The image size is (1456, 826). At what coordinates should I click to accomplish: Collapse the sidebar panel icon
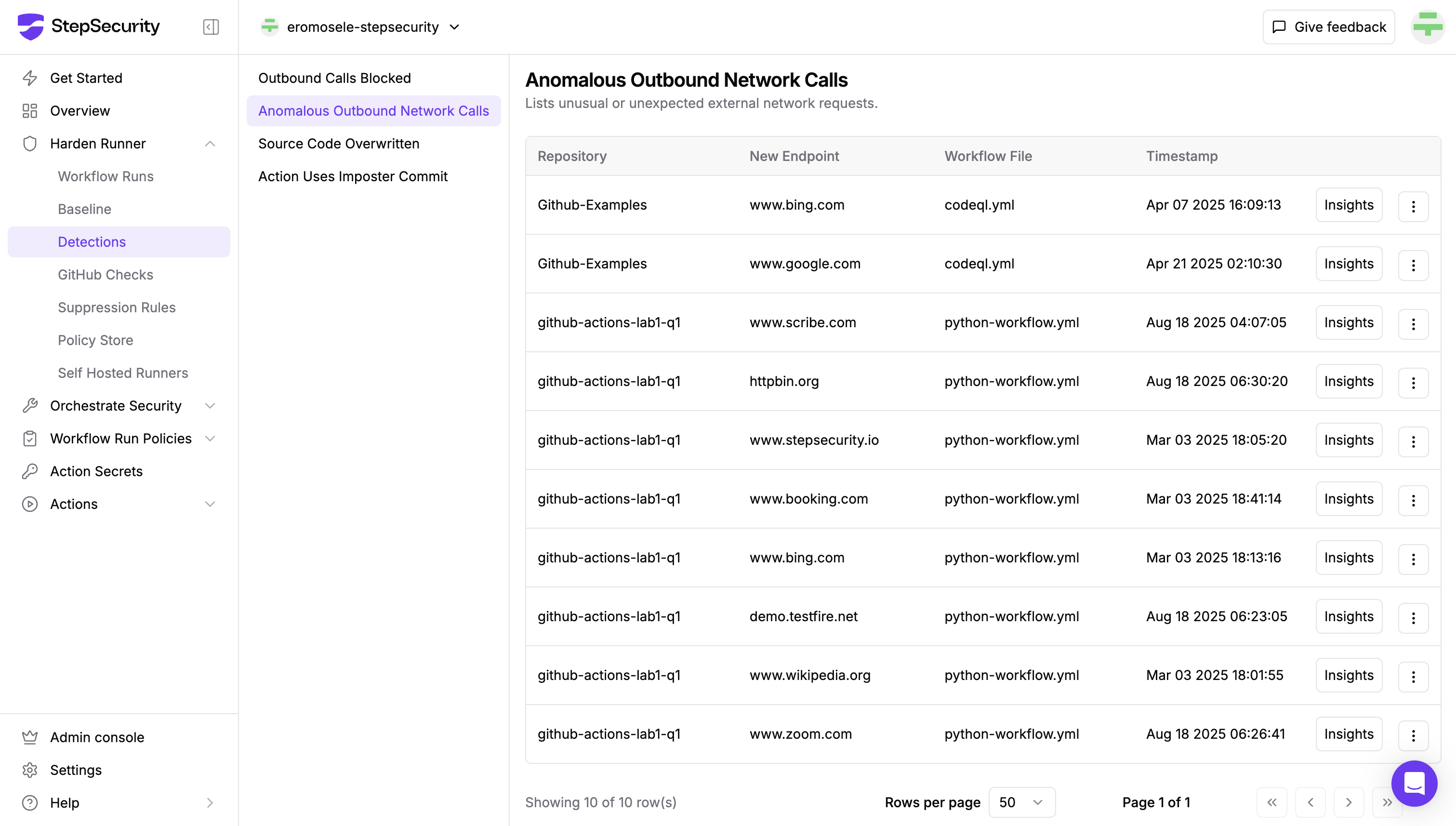pyautogui.click(x=211, y=27)
